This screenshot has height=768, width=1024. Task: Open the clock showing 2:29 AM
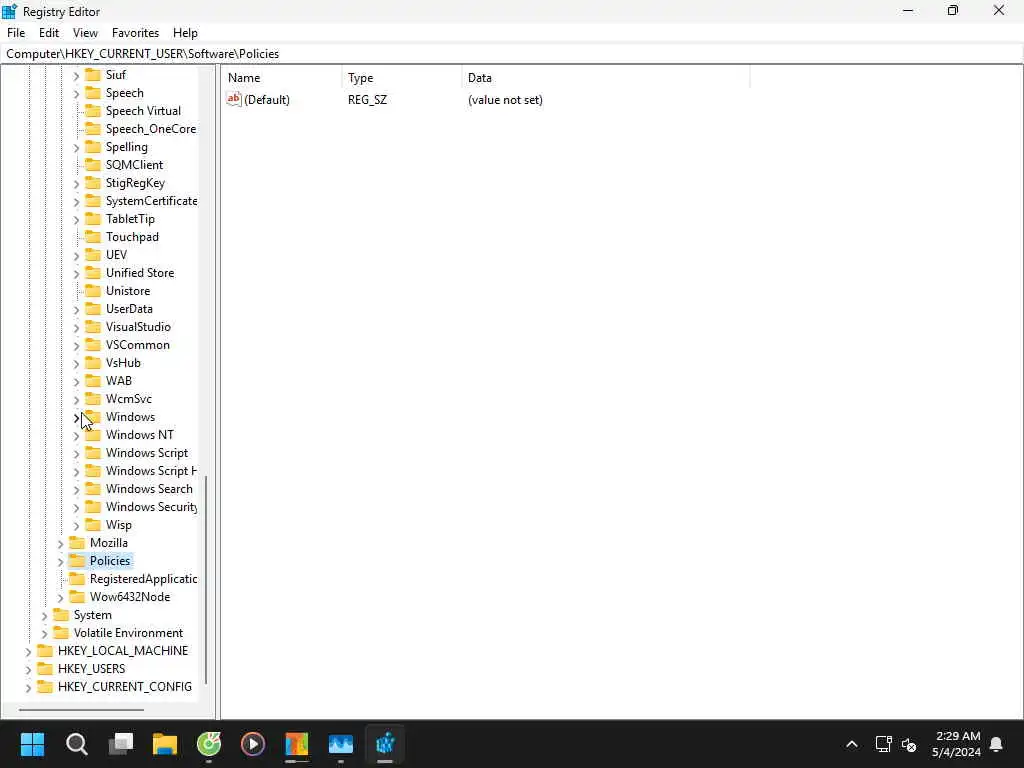(957, 744)
